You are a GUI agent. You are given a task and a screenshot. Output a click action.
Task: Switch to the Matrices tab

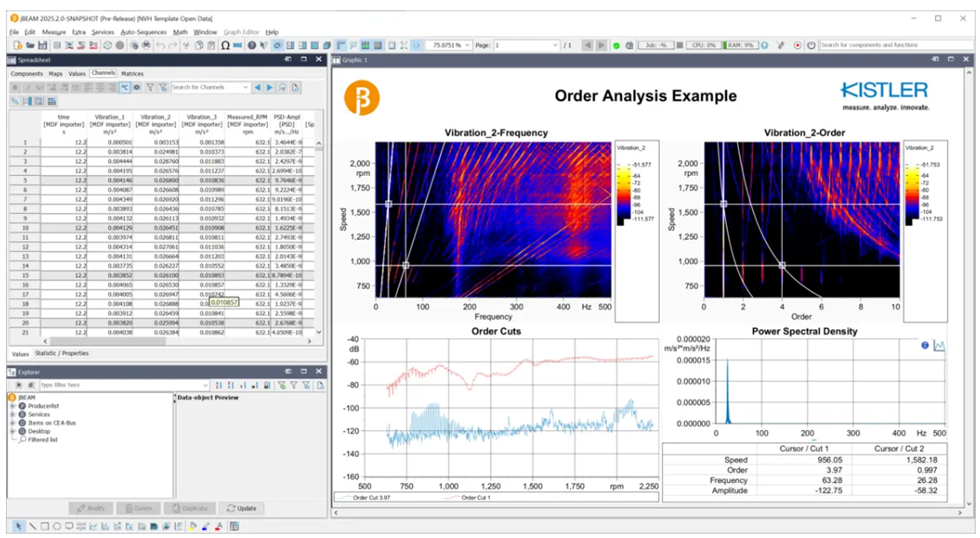132,73
